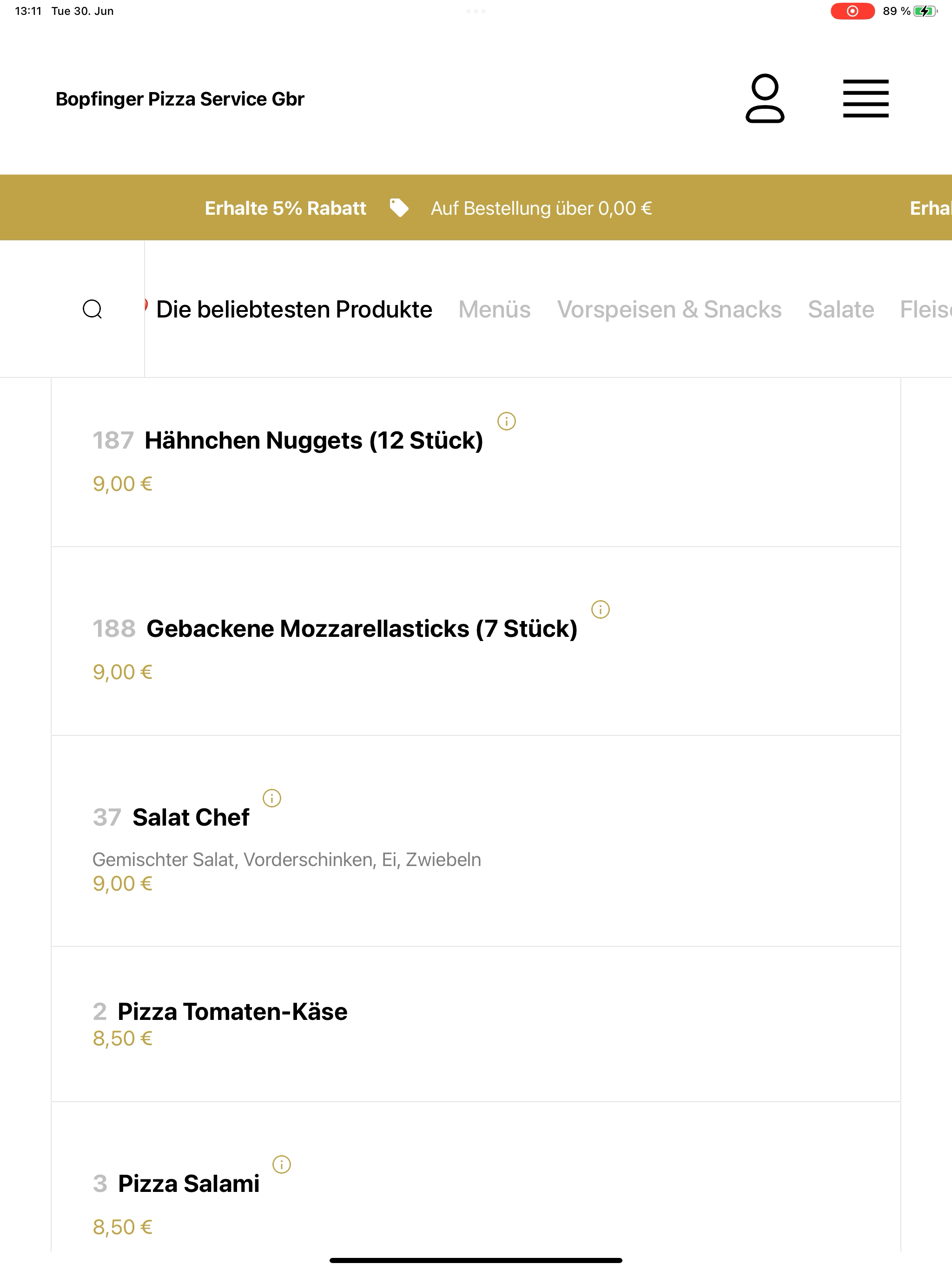Screen dimensions: 952x1270
Task: Select Die beliebtesten Produkte tab
Action: (294, 309)
